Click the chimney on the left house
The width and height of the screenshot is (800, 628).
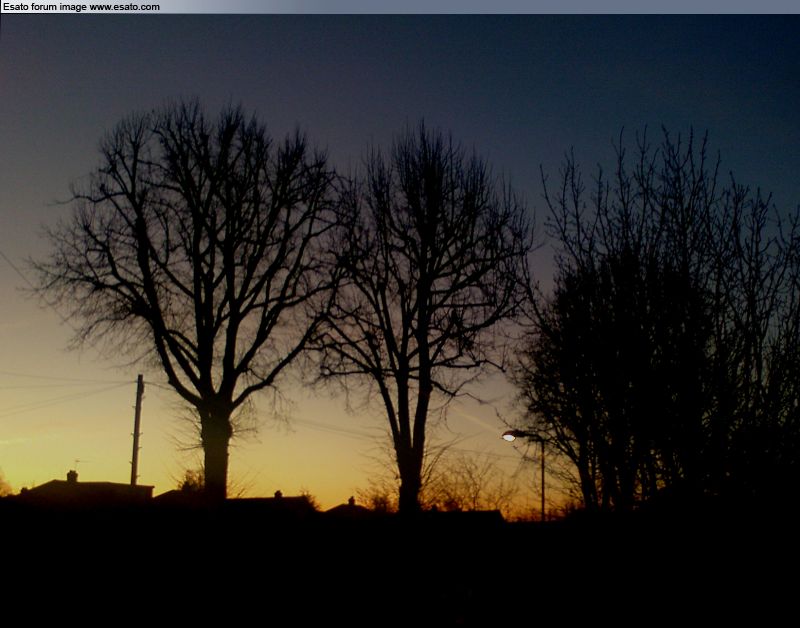[72, 476]
